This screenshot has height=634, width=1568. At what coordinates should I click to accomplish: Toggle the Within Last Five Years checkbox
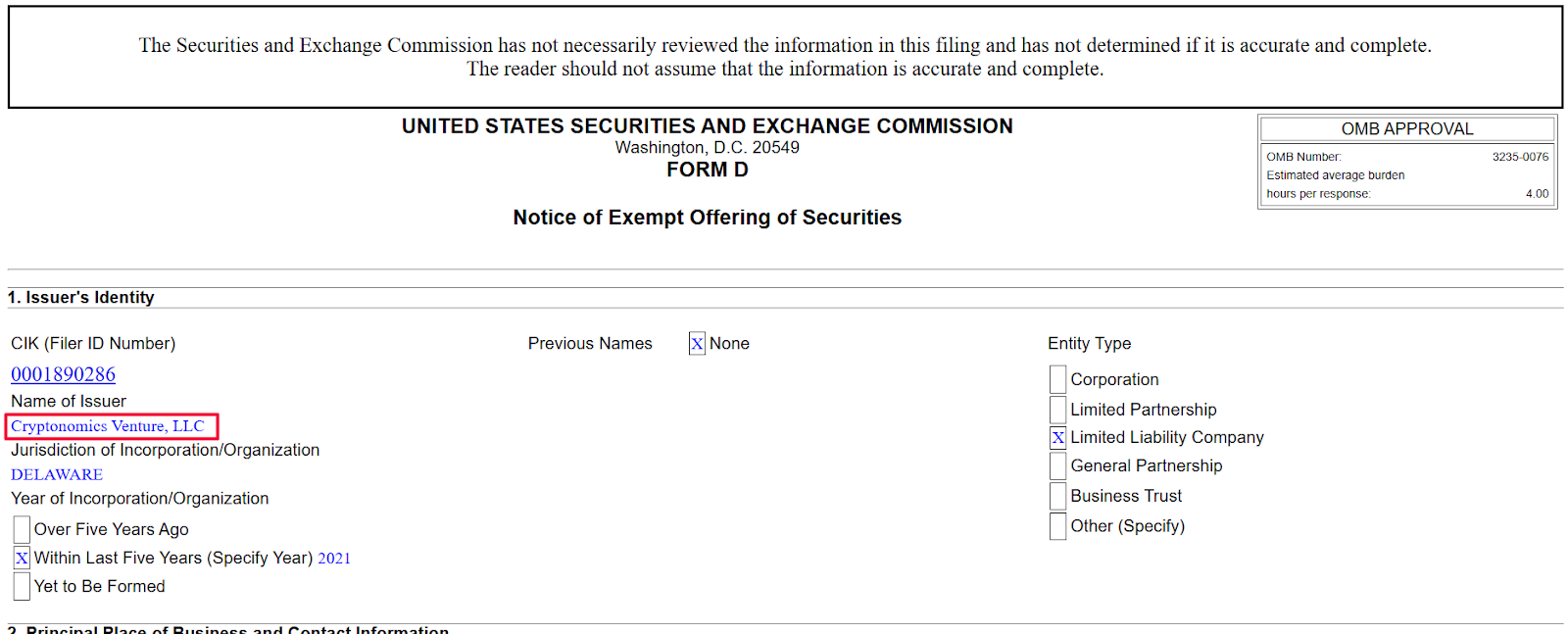coord(22,558)
